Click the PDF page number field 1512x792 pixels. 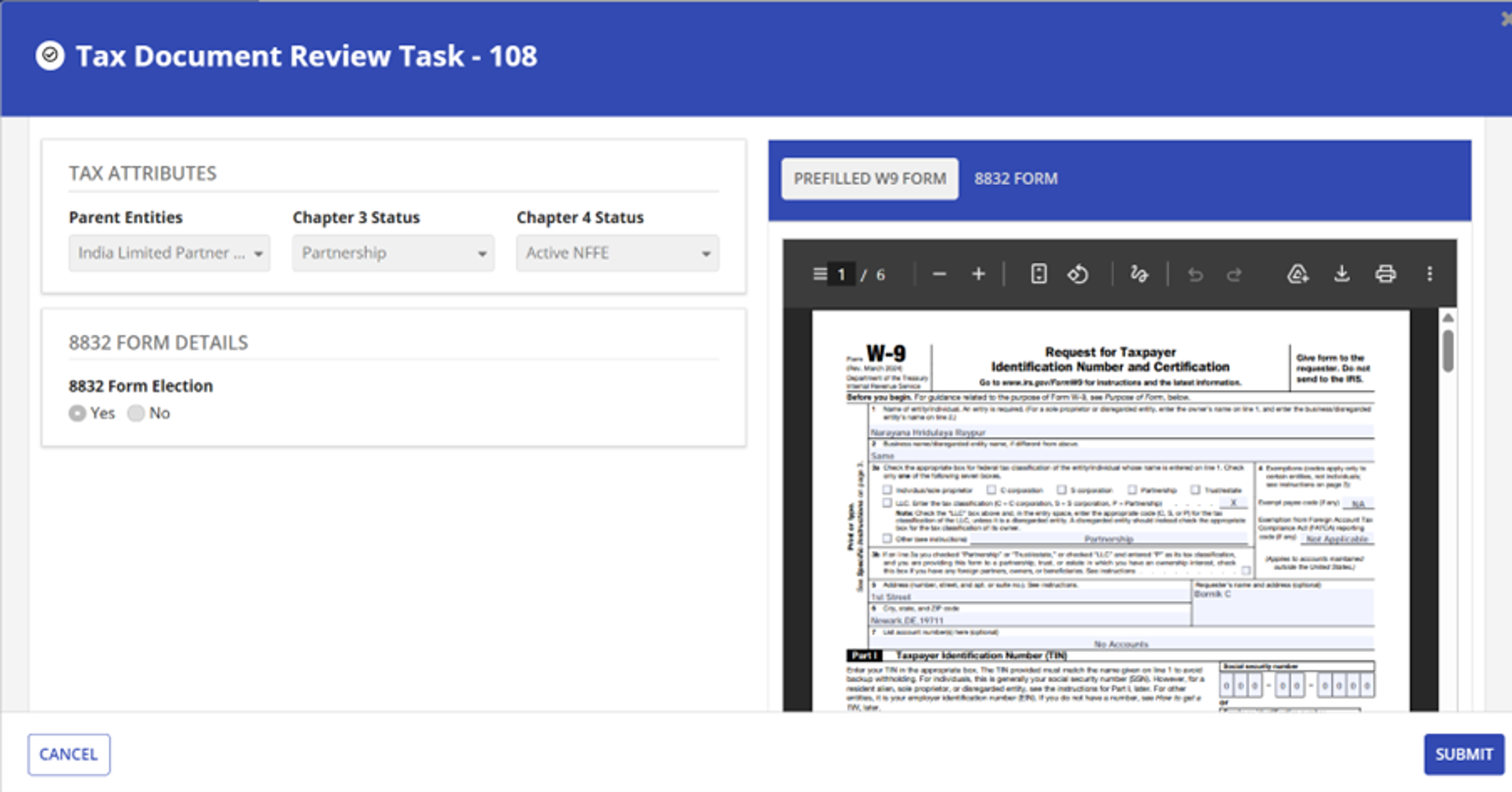click(x=841, y=274)
